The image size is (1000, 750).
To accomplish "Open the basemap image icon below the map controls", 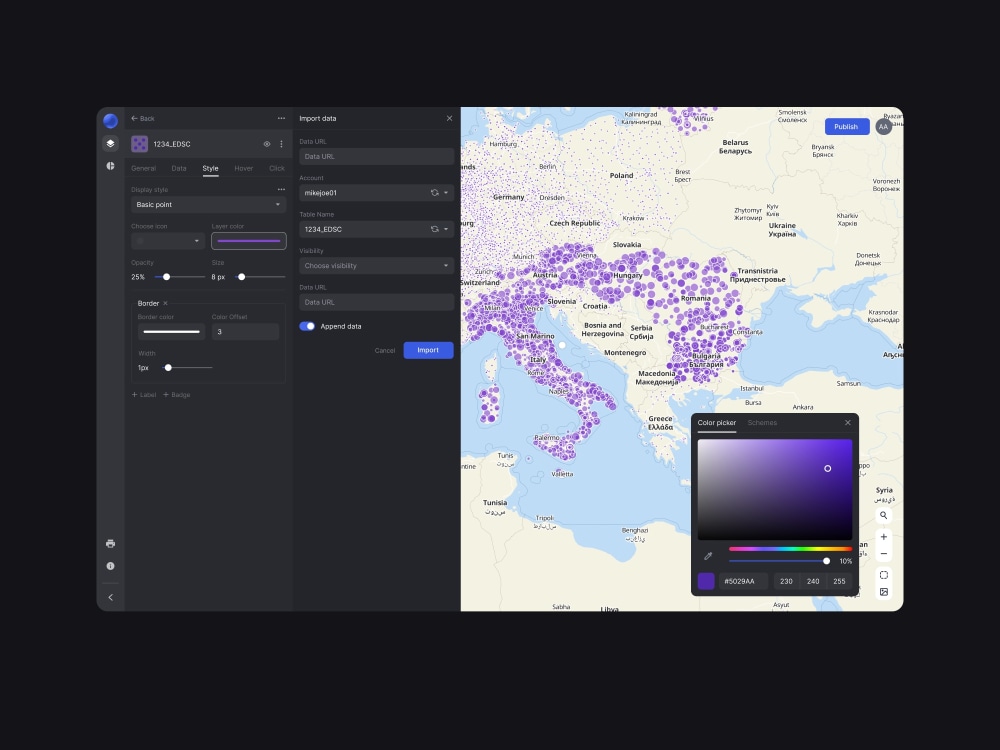I will point(884,592).
